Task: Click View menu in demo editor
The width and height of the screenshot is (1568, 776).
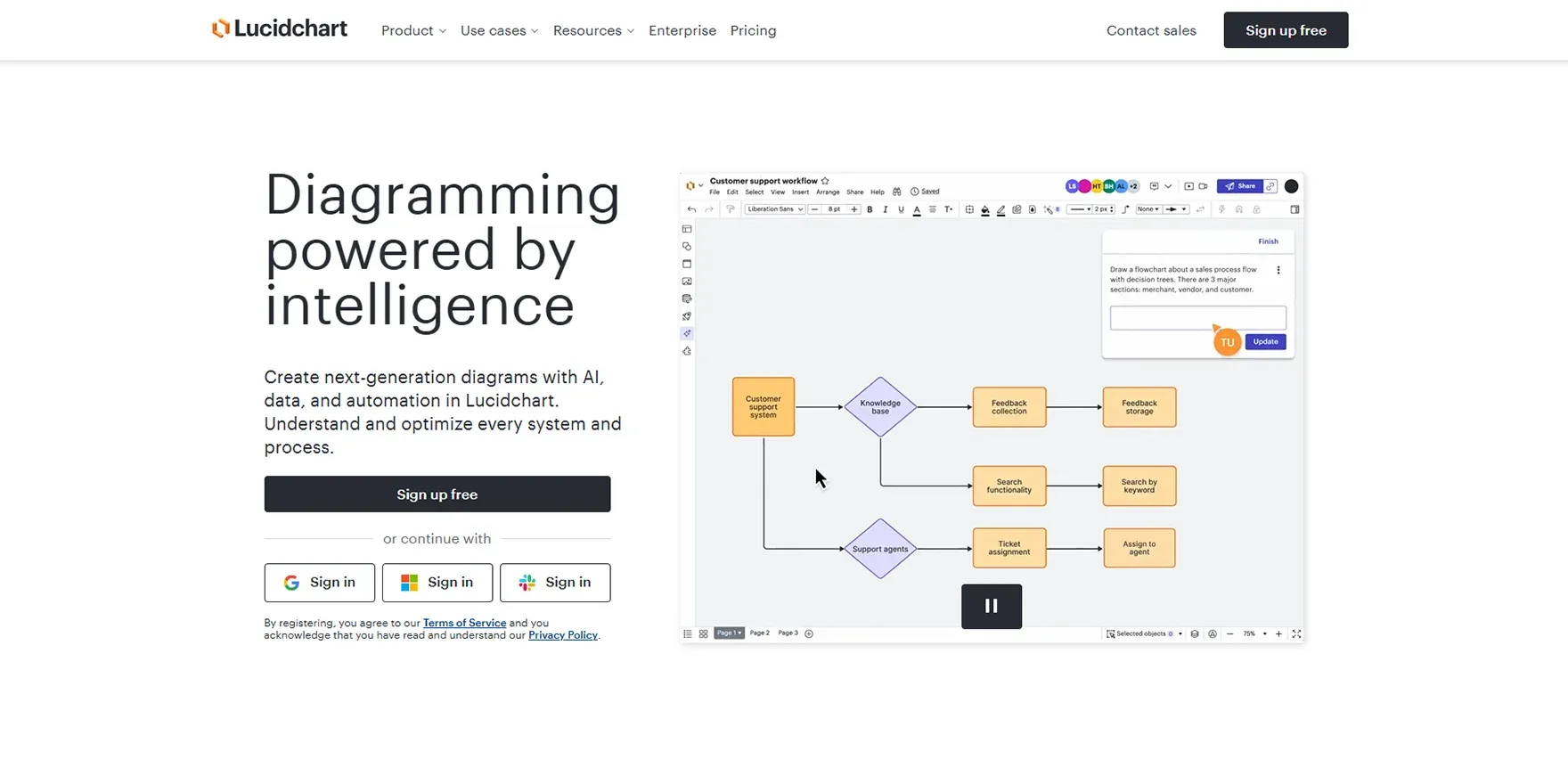Action: point(778,192)
